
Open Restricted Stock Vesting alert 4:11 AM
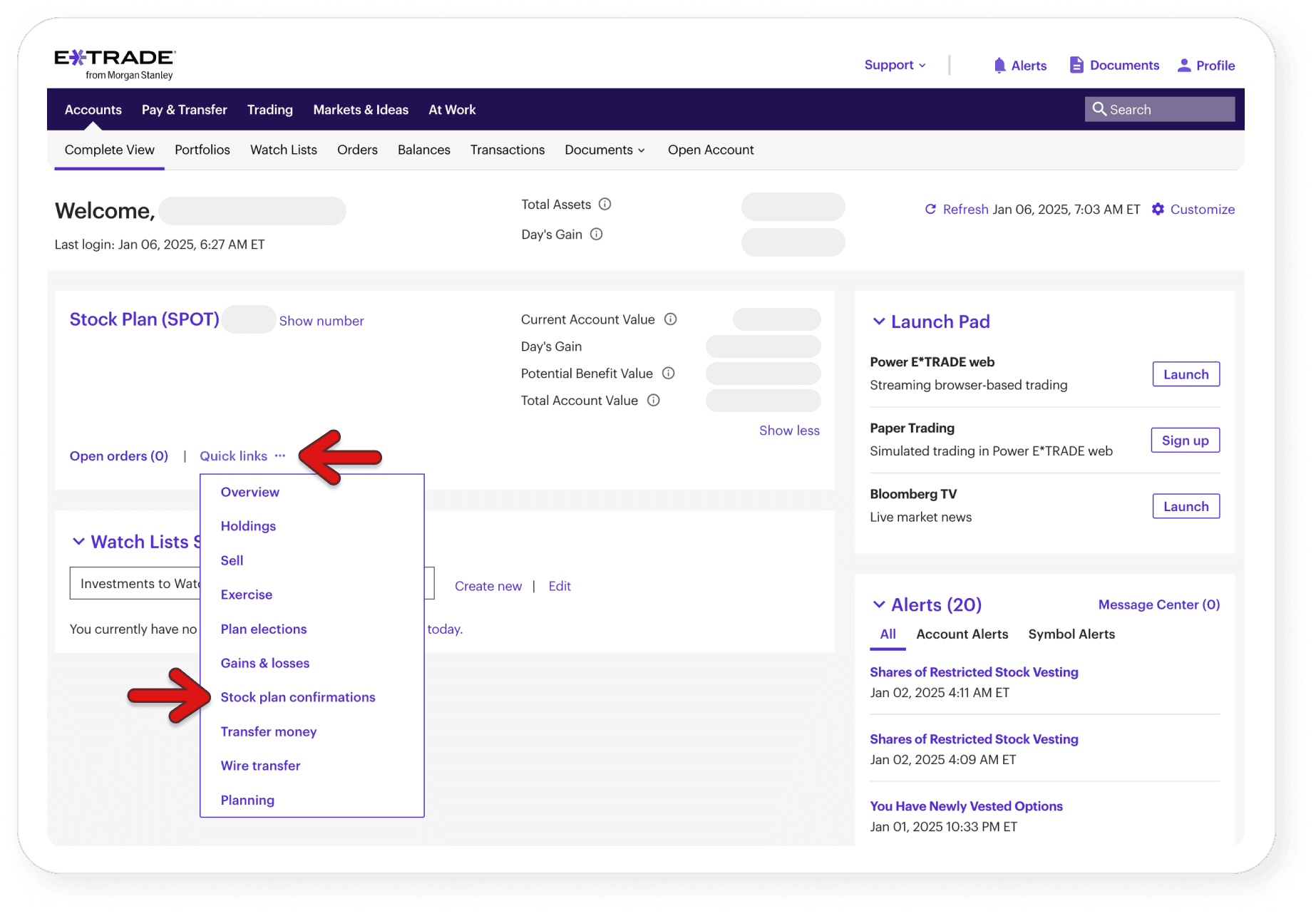pyautogui.click(x=974, y=672)
